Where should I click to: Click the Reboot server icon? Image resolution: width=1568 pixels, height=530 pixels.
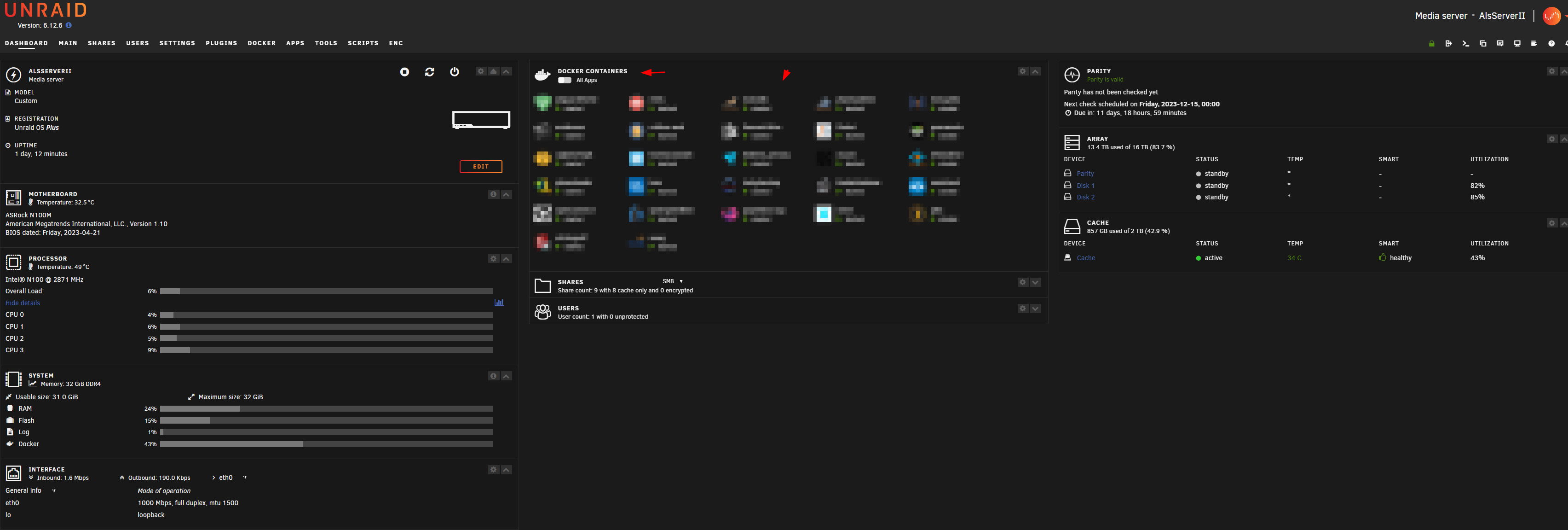(x=429, y=72)
